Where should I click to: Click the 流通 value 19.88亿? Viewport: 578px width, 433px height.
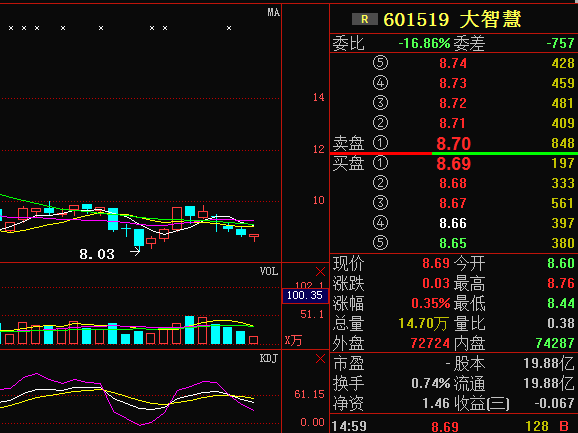point(549,383)
